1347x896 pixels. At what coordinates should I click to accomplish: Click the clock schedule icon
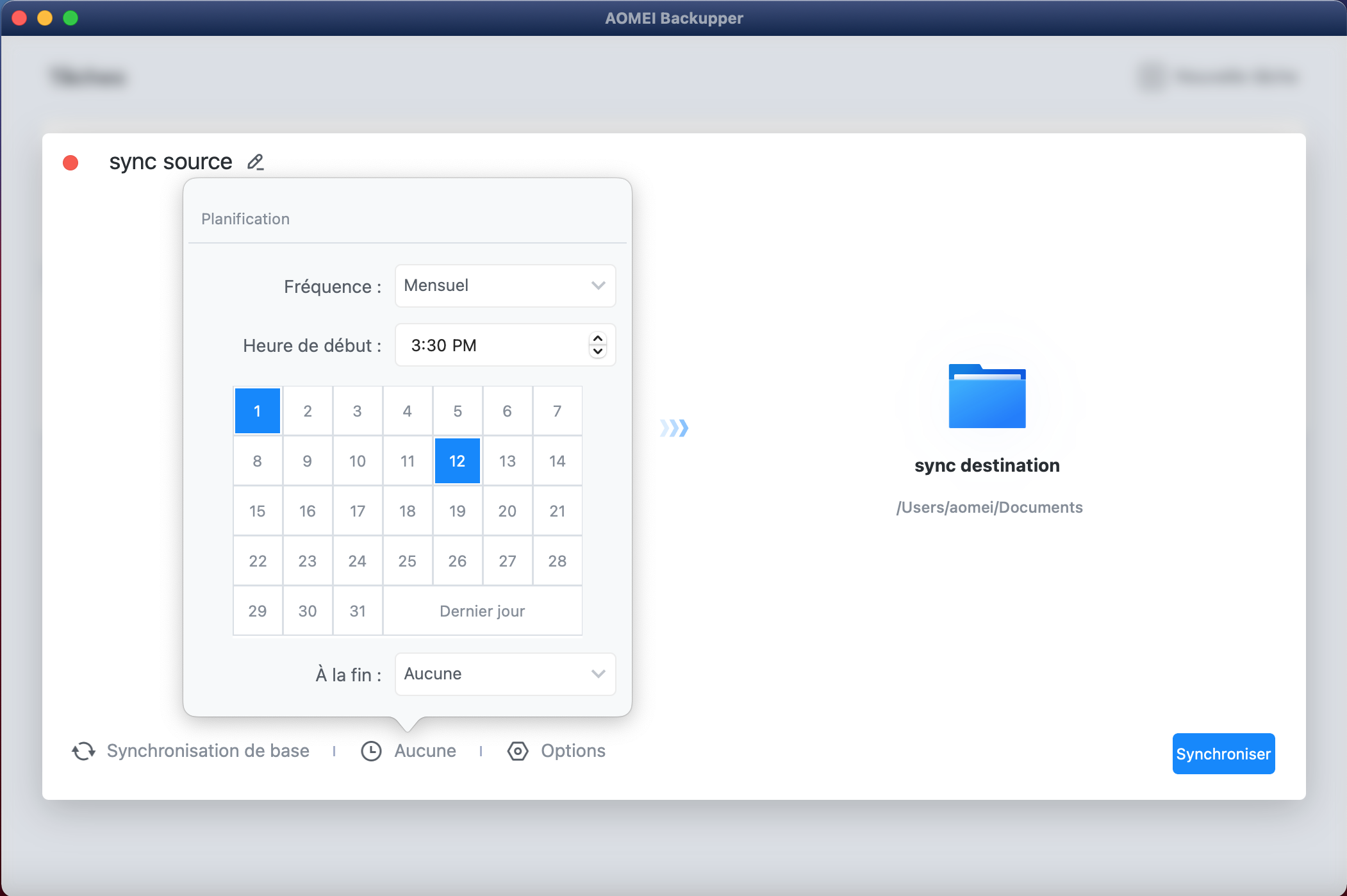[x=371, y=751]
